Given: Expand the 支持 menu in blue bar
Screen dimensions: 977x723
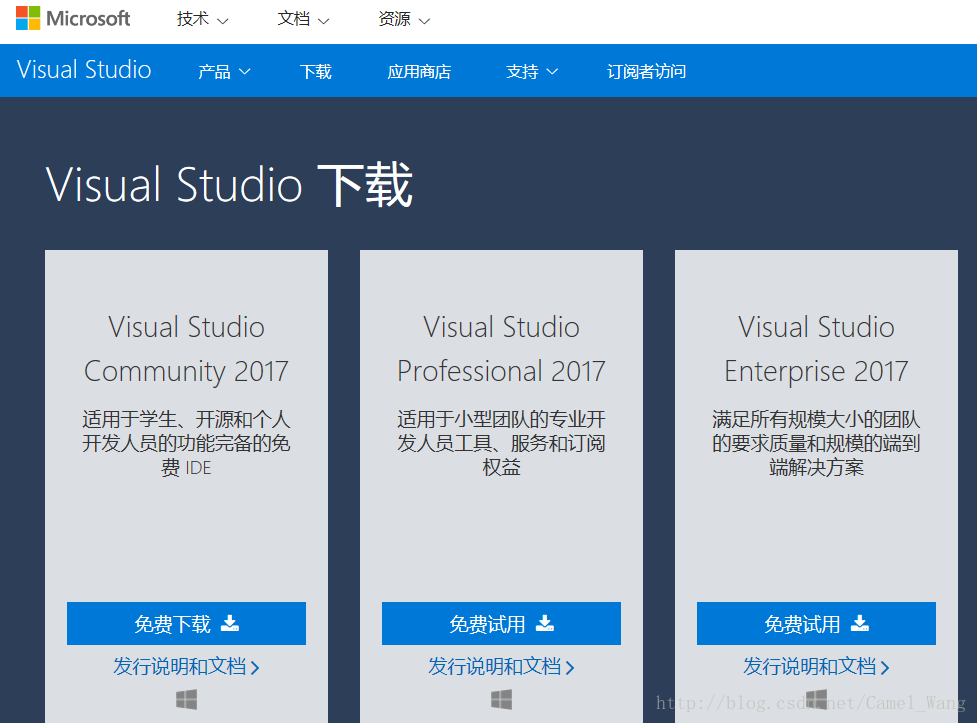Looking at the screenshot, I should click(532, 72).
